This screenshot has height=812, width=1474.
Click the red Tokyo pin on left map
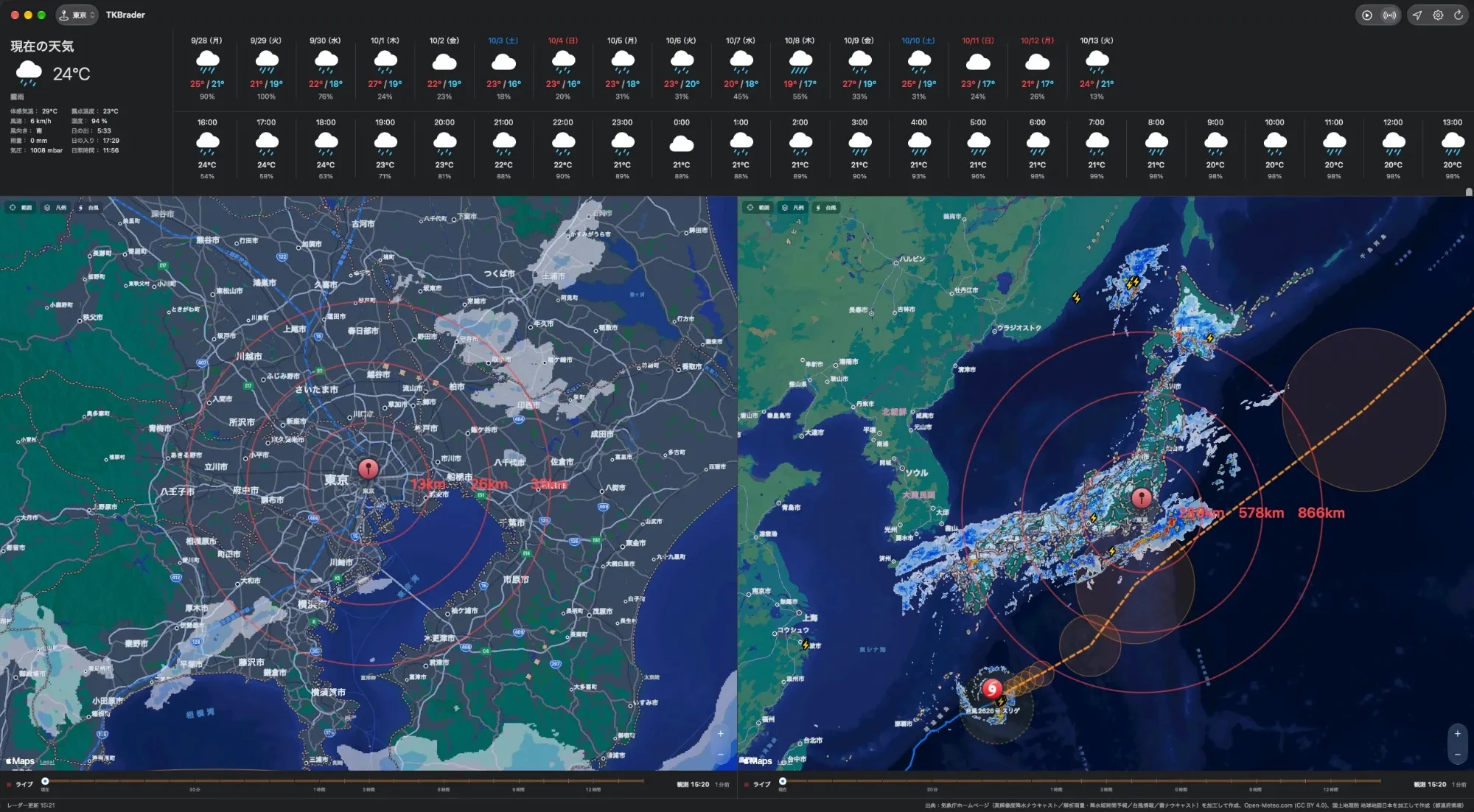368,469
